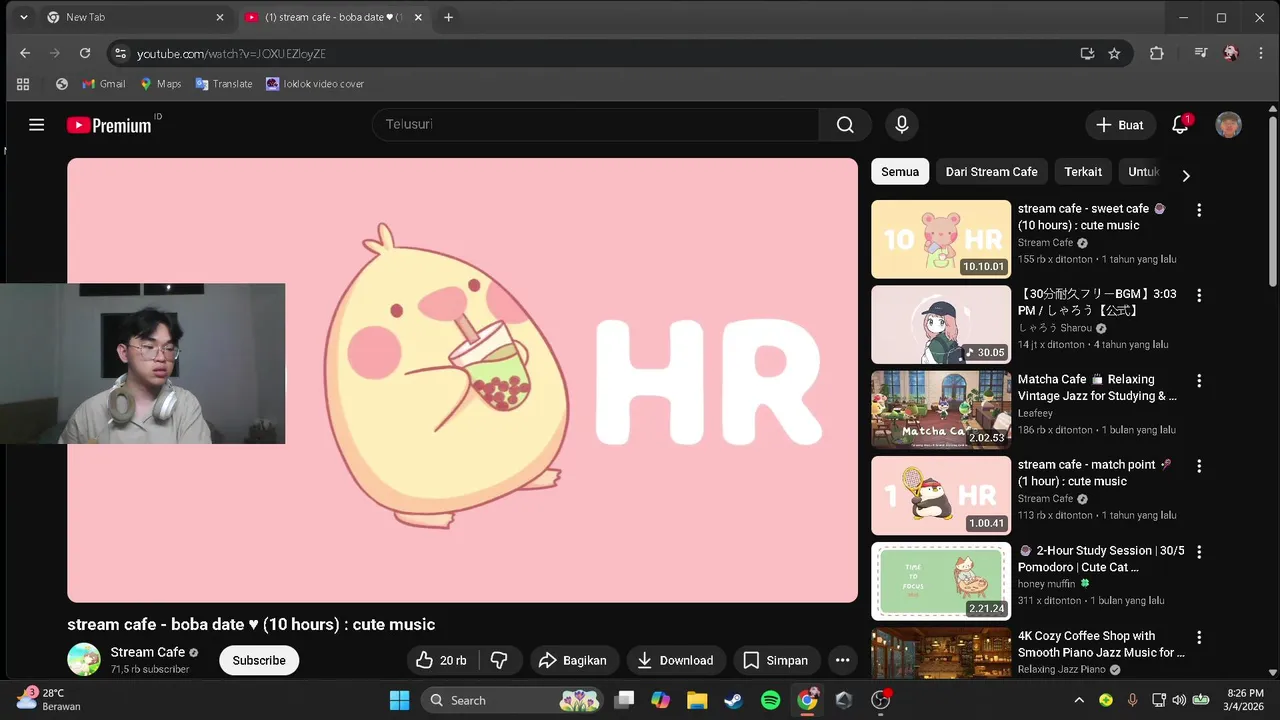Open options for 2-Hour Study Session video
The image size is (1280, 720).
coord(1198,552)
